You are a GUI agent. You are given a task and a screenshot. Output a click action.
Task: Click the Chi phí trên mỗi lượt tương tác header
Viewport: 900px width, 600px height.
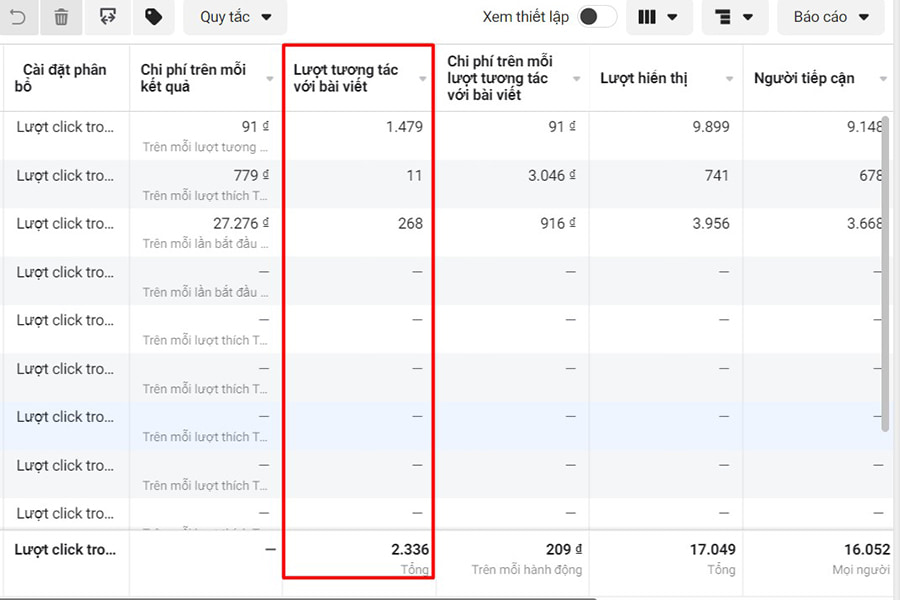(500, 78)
